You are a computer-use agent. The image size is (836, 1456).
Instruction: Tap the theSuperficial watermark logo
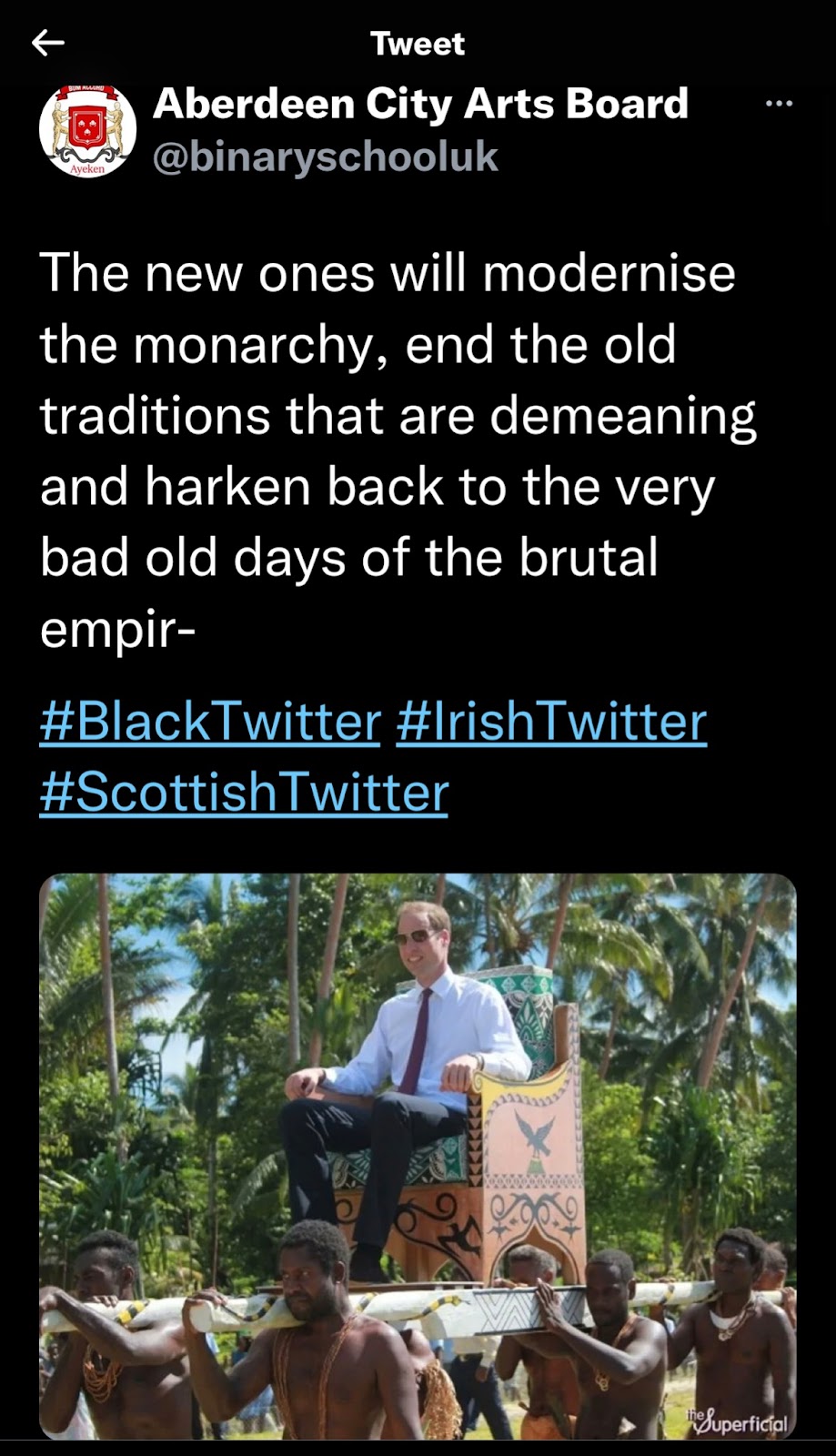(737, 1419)
